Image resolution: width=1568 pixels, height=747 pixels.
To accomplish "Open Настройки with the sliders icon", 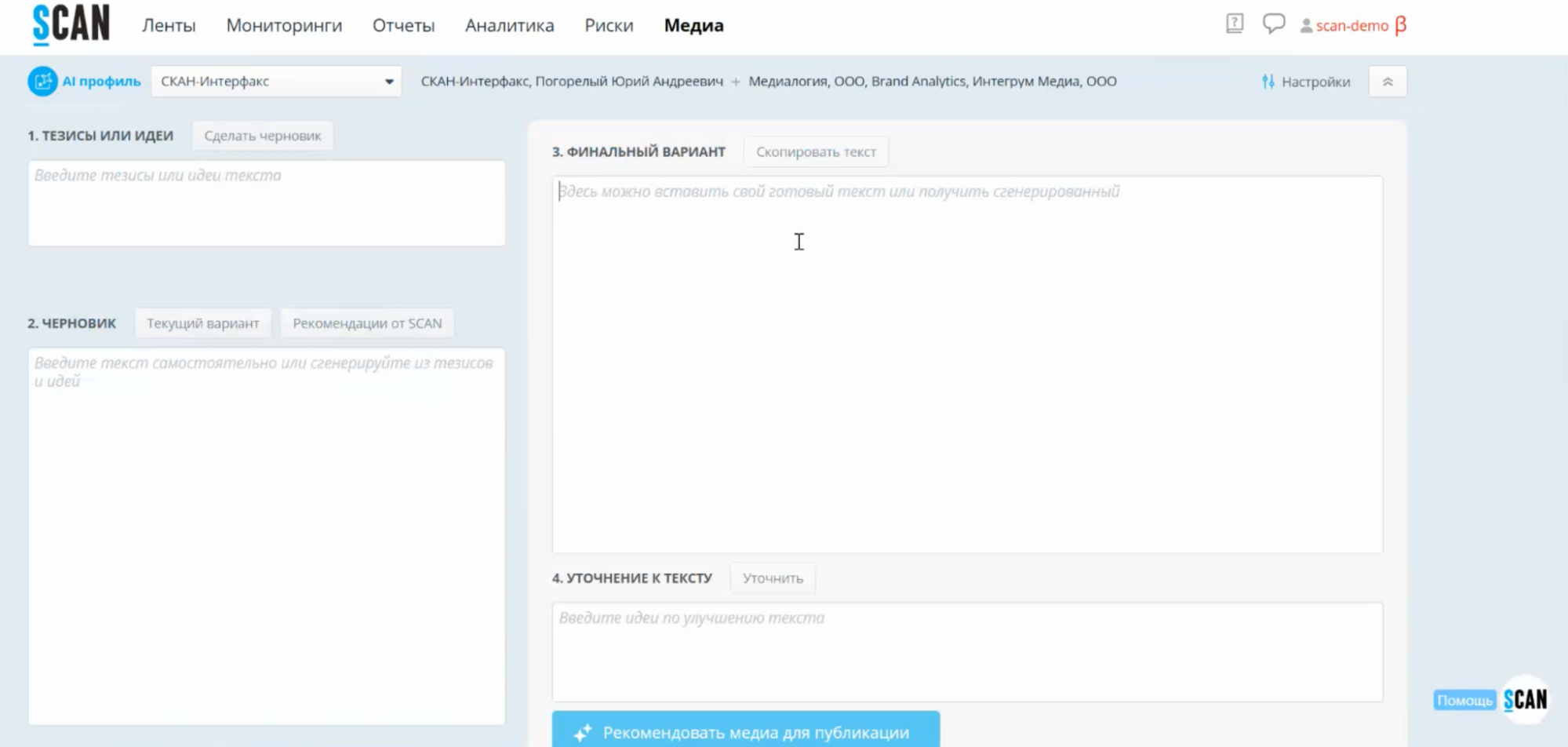I will pyautogui.click(x=1306, y=82).
